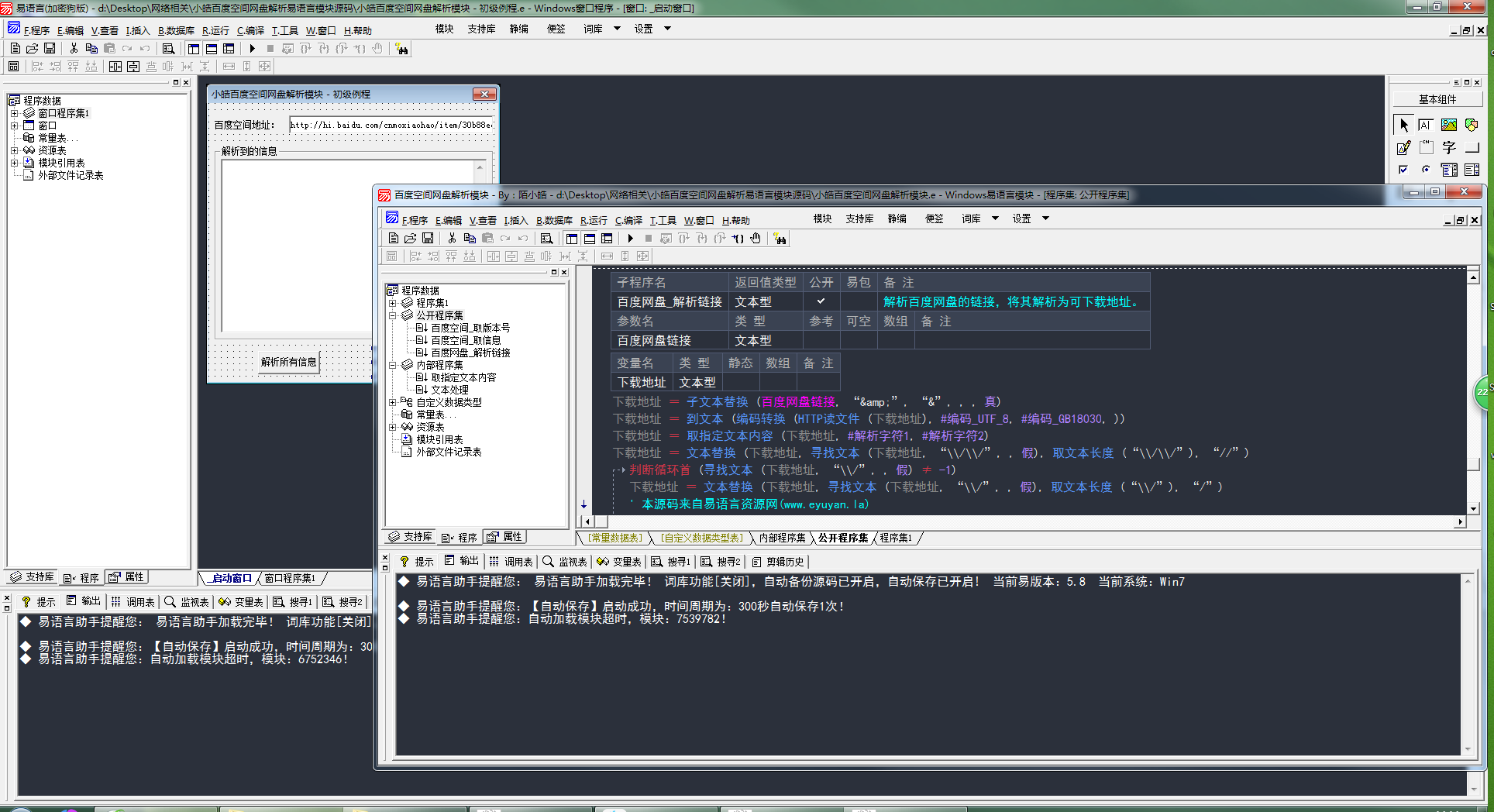The image size is (1494, 812).
Task: Click Copy icon in front module window toolbar
Action: coord(470,239)
